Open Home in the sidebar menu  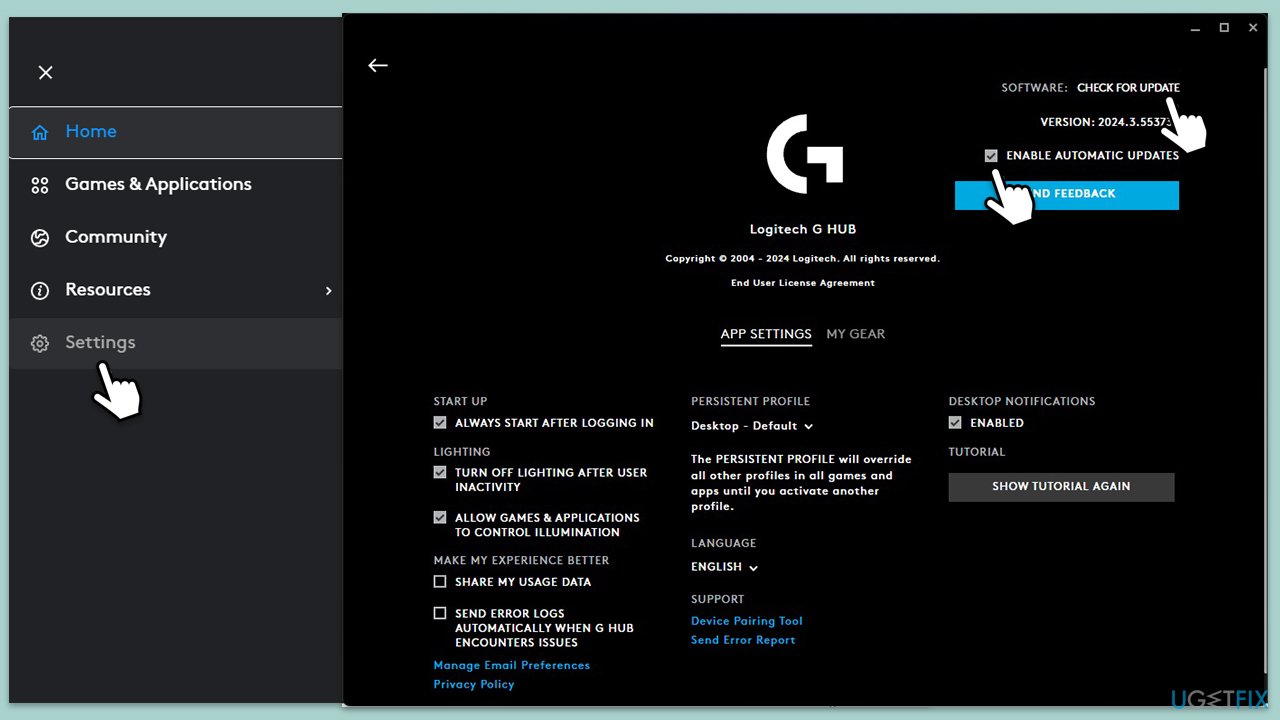point(176,132)
